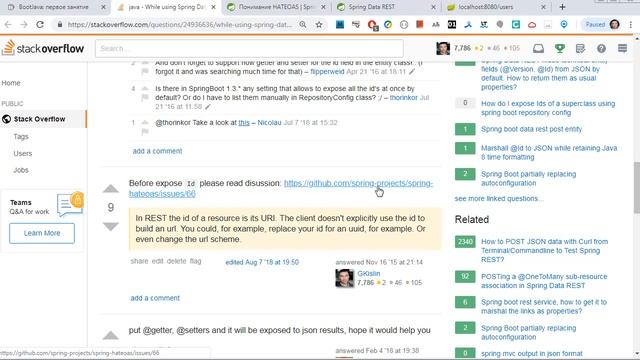Open flipperweid user link
The height and width of the screenshot is (360, 640).
pyautogui.click(x=327, y=71)
